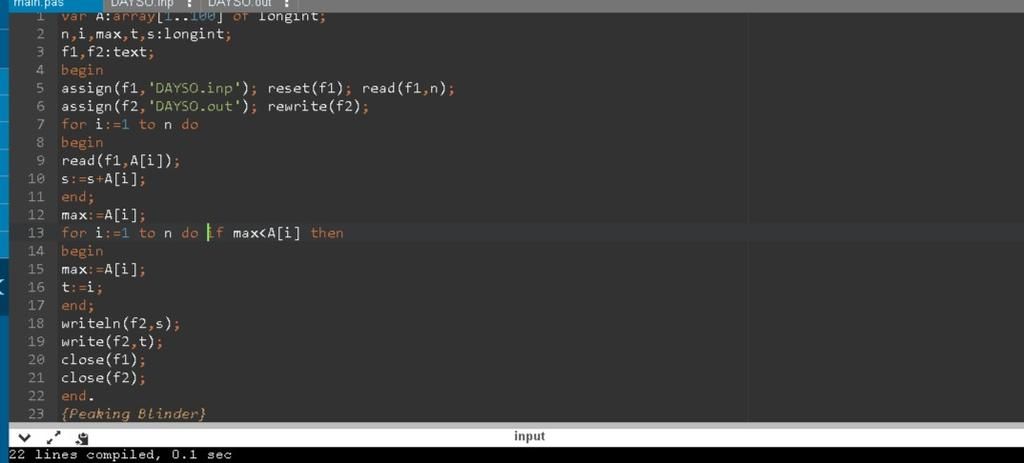Click 'max<A[i]' condition on line 13
This screenshot has height=463, width=1024.
click(267, 233)
